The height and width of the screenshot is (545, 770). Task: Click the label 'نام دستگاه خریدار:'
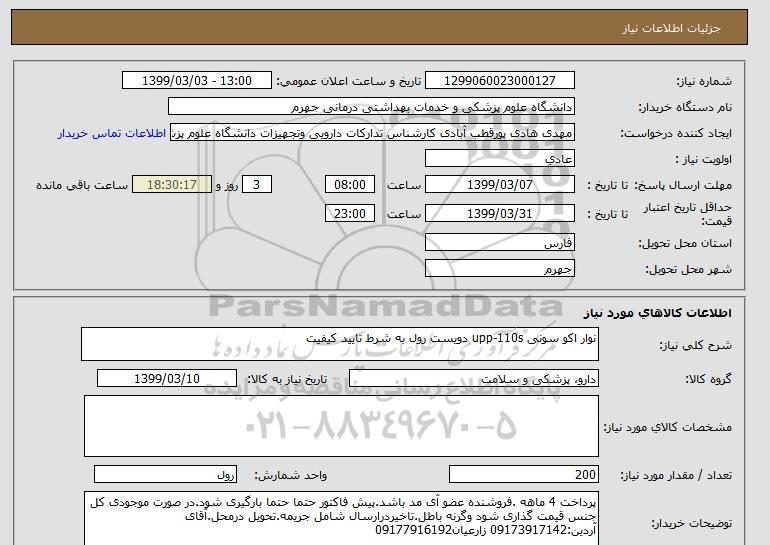click(685, 108)
